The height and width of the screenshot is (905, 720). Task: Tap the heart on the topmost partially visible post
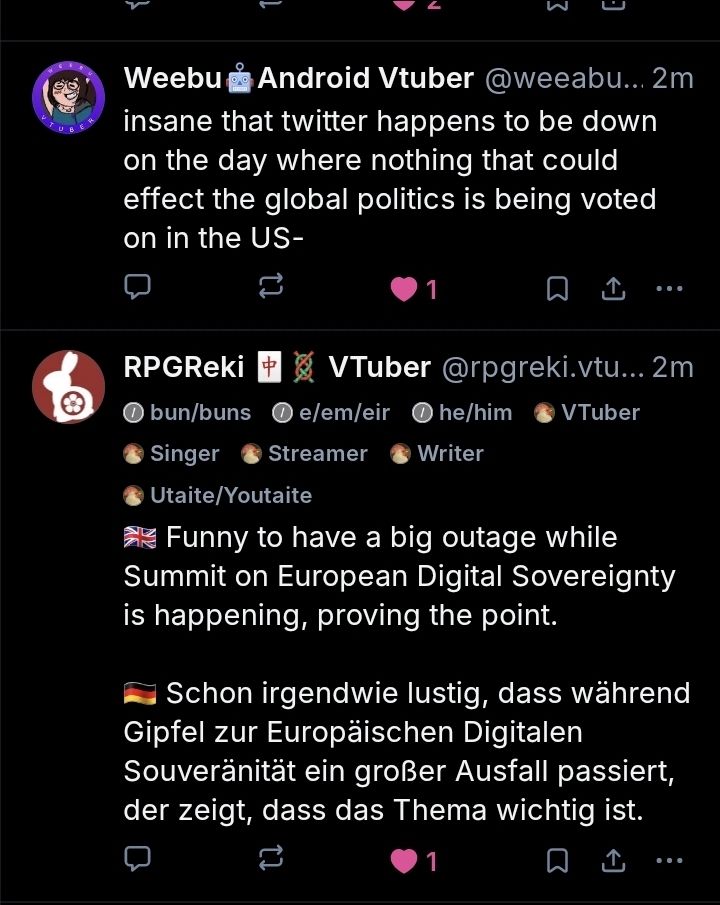404,5
